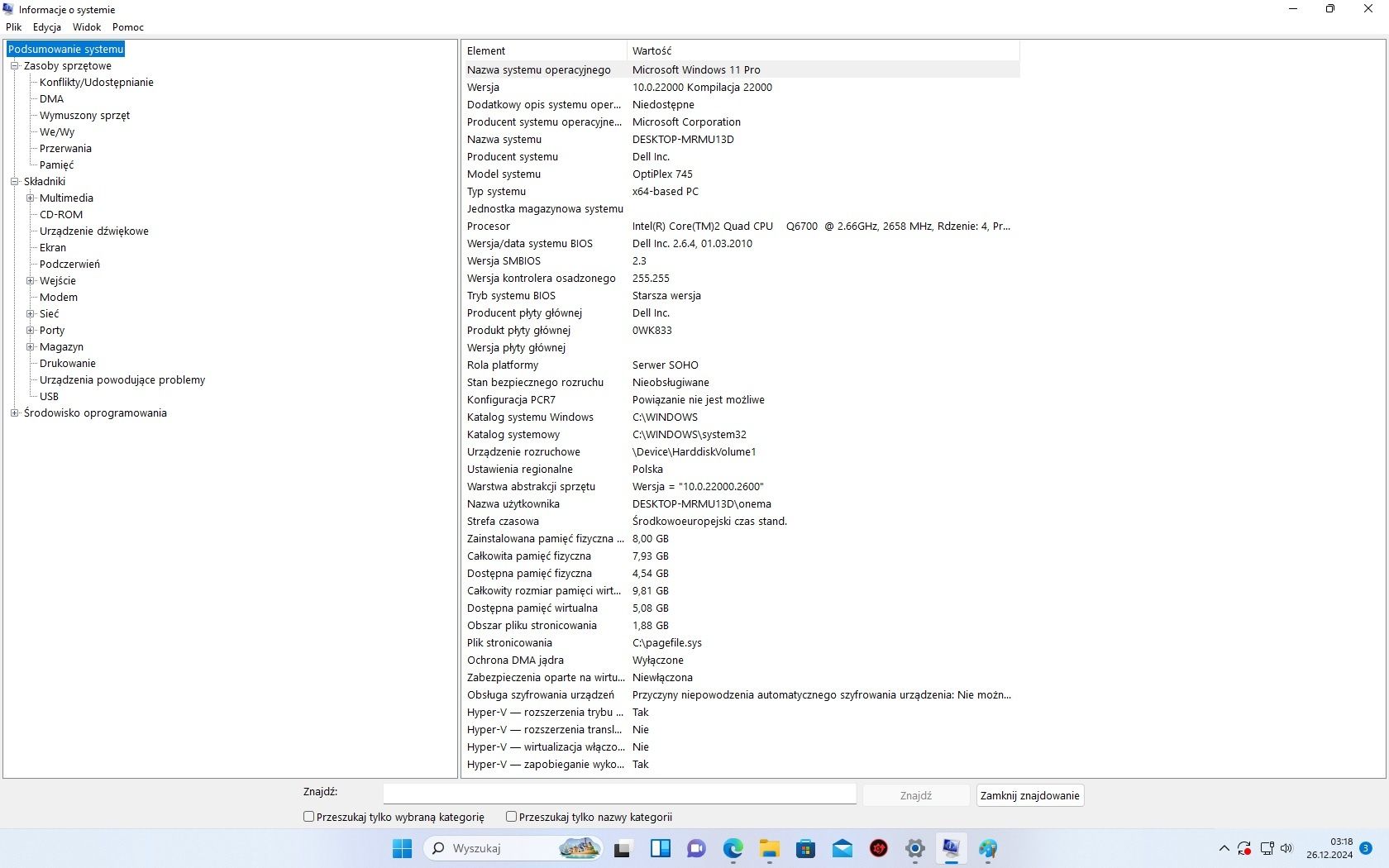This screenshot has width=1389, height=868.
Task: Open the Windows Start menu
Action: pos(402,848)
